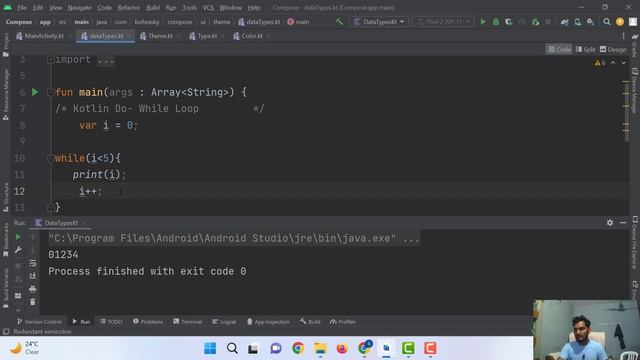Click java.exe command line in console
Screen dimensions: 640x360
click(233, 238)
